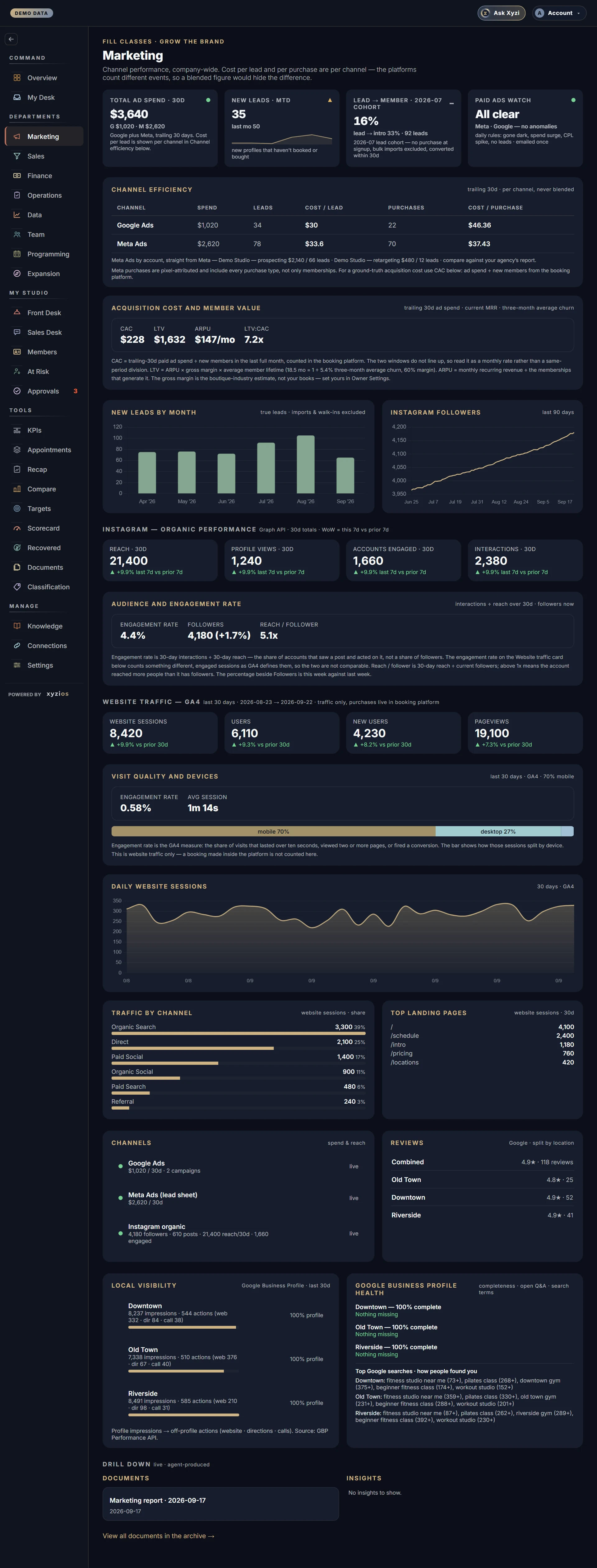Click the Team people icon
The width and height of the screenshot is (597, 1568).
pyautogui.click(x=17, y=234)
